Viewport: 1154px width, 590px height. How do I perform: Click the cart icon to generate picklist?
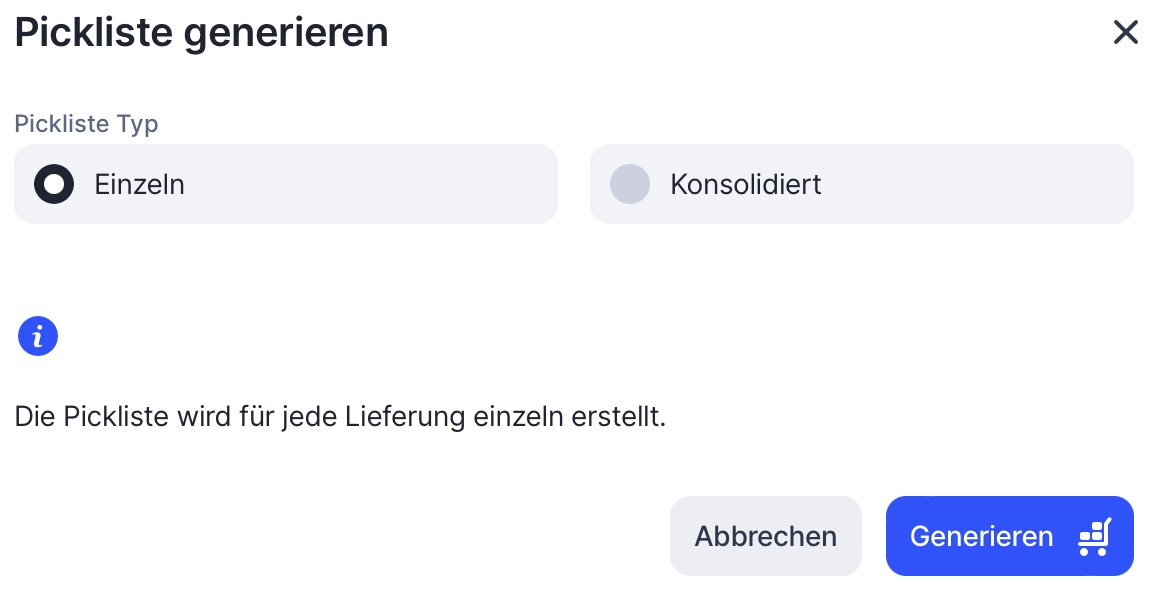point(1094,537)
